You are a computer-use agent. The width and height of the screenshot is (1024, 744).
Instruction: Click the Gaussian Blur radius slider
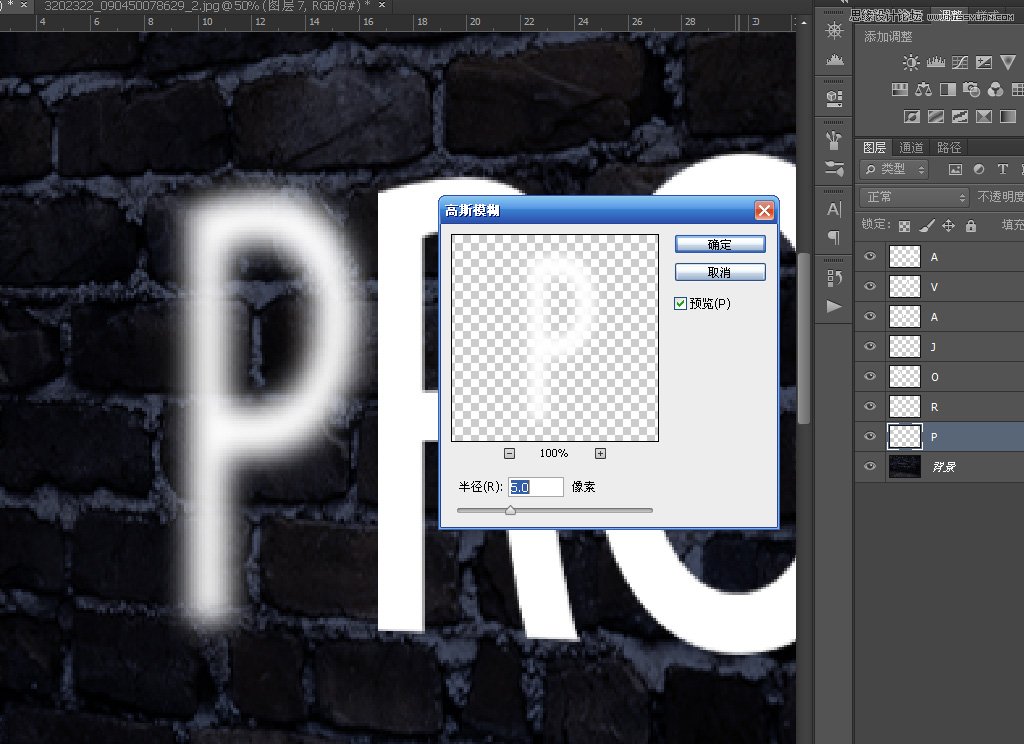point(511,510)
